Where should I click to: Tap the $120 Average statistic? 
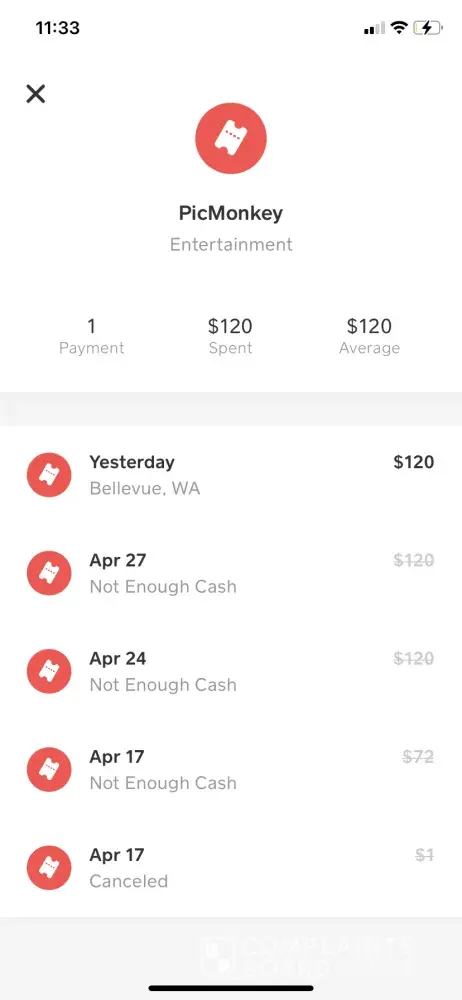(369, 336)
